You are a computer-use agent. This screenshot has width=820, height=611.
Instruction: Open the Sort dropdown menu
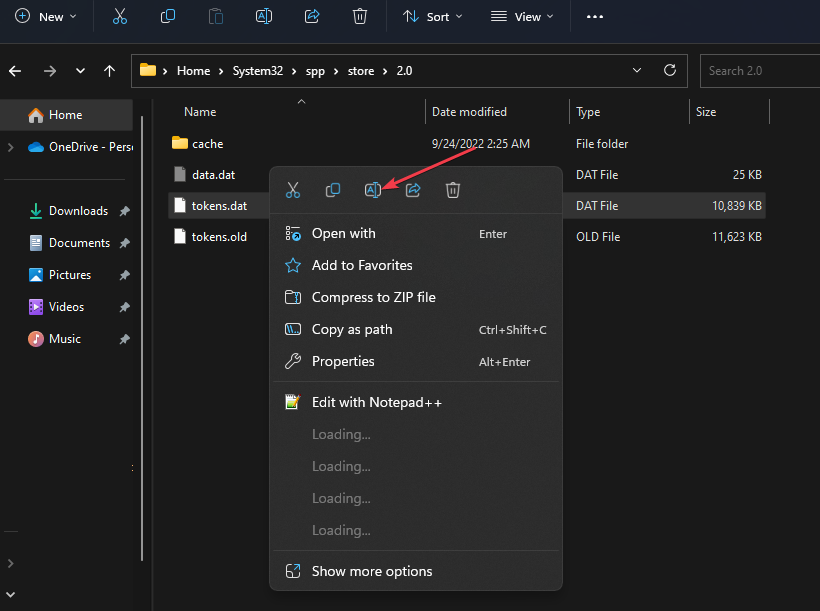click(x=433, y=17)
